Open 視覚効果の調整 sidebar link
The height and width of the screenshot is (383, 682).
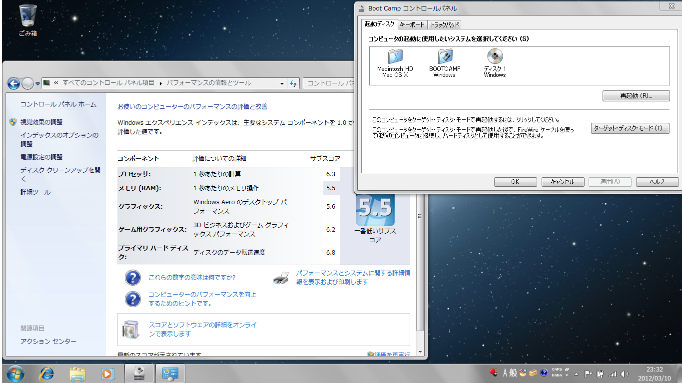click(x=41, y=122)
